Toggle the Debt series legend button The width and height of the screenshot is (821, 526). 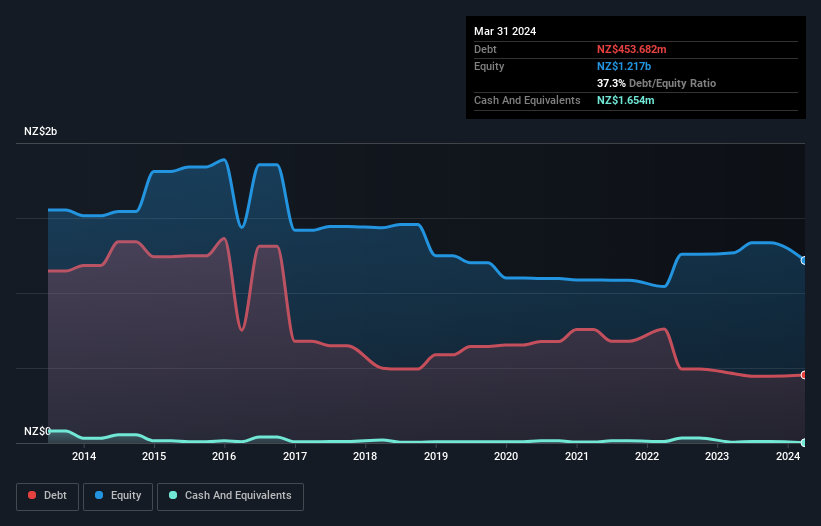click(47, 496)
